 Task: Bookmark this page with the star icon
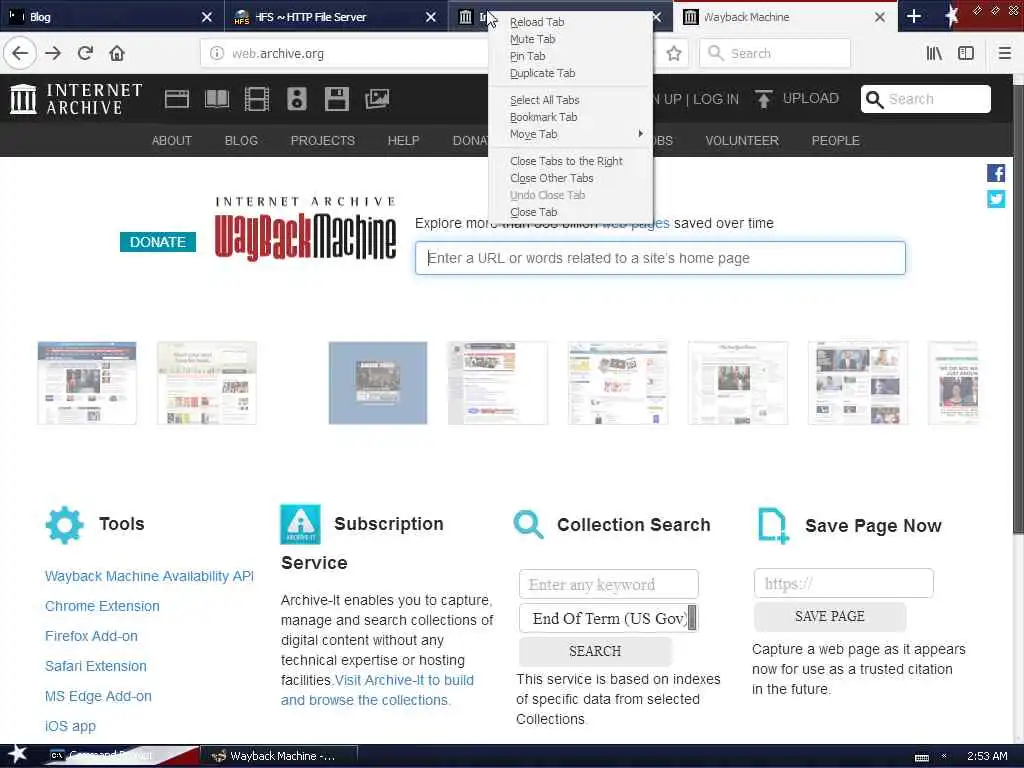pyautogui.click(x=674, y=54)
